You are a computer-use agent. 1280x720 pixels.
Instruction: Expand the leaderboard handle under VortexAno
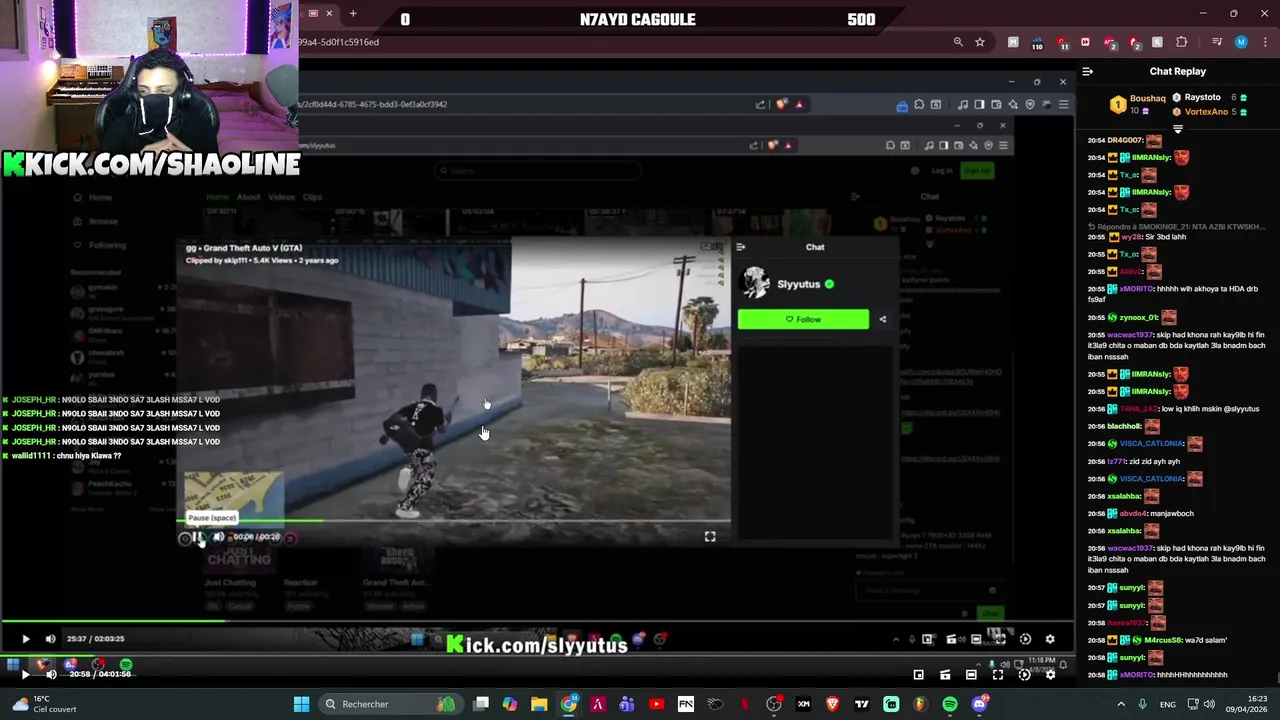point(1177,129)
